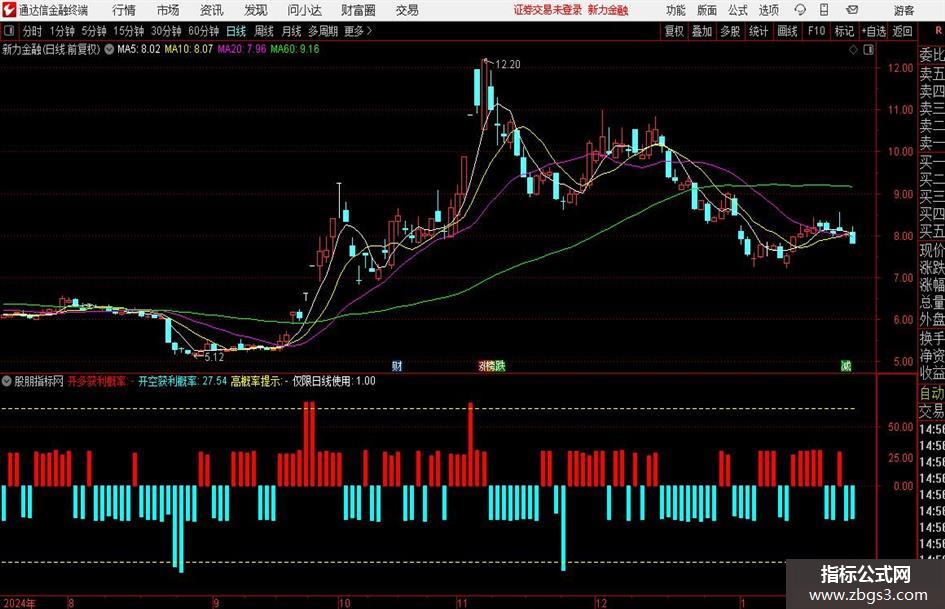Click the MA60: 9.16 label

point(295,49)
